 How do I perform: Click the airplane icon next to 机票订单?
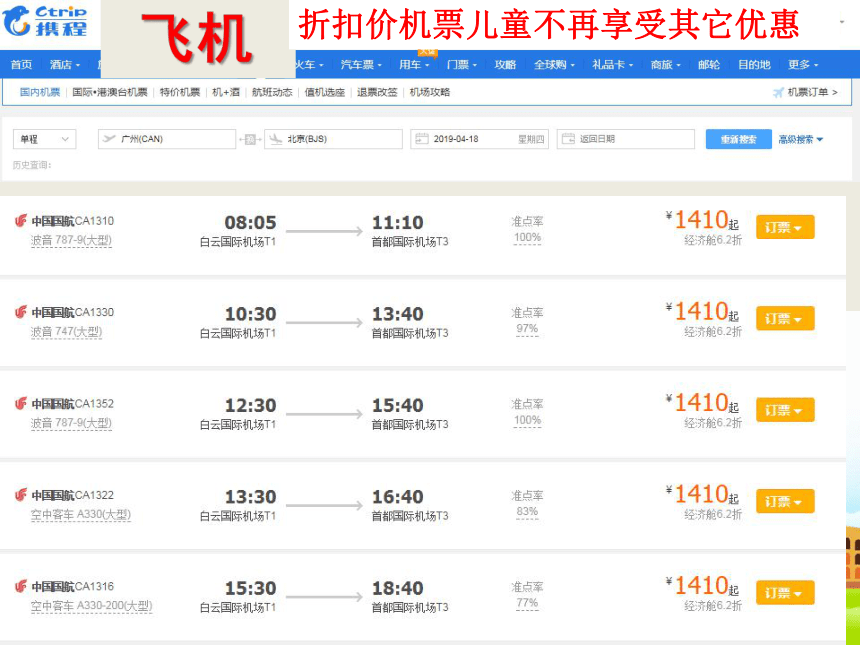point(778,93)
